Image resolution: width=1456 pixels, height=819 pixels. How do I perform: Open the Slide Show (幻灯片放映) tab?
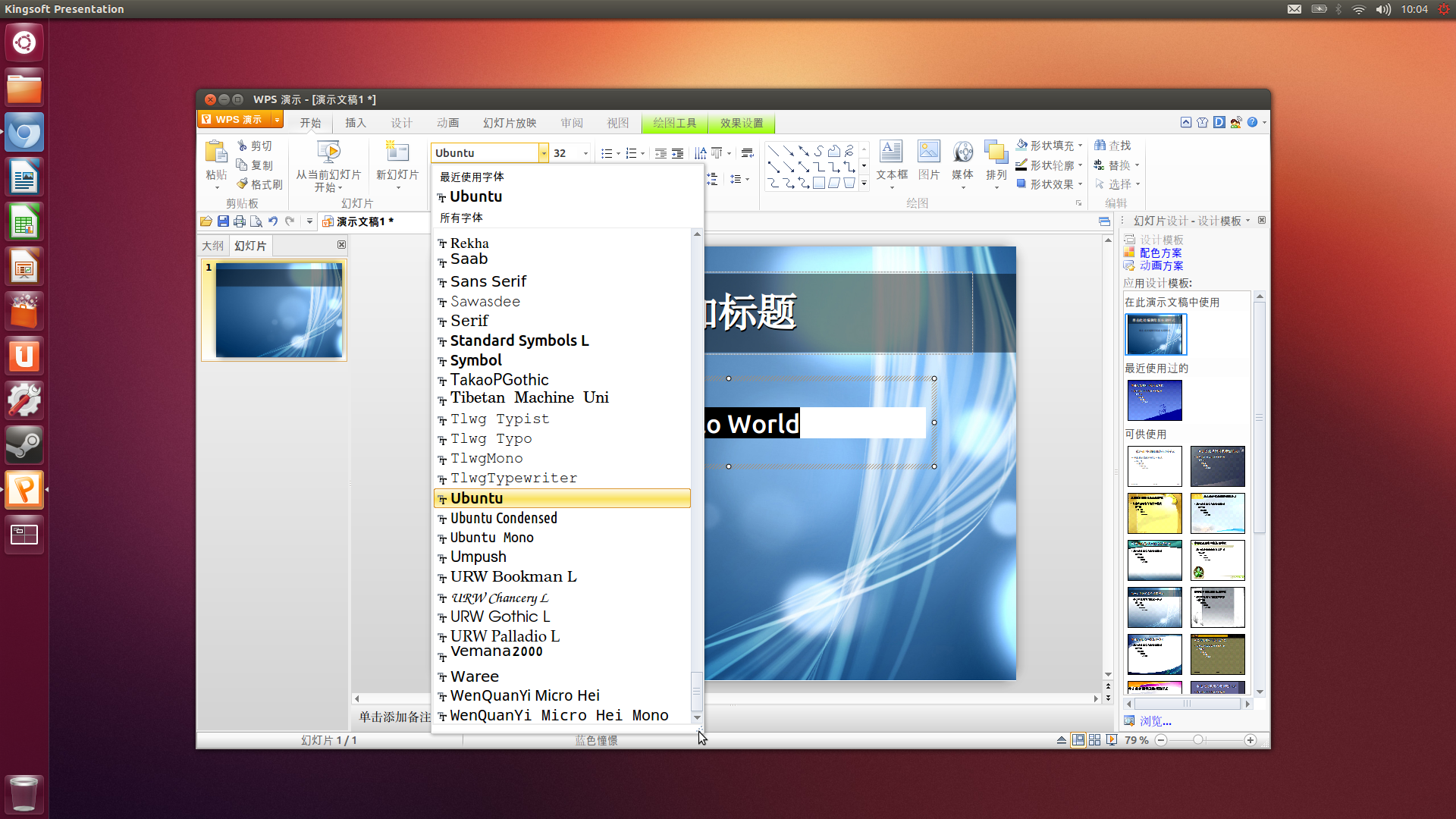click(x=510, y=123)
